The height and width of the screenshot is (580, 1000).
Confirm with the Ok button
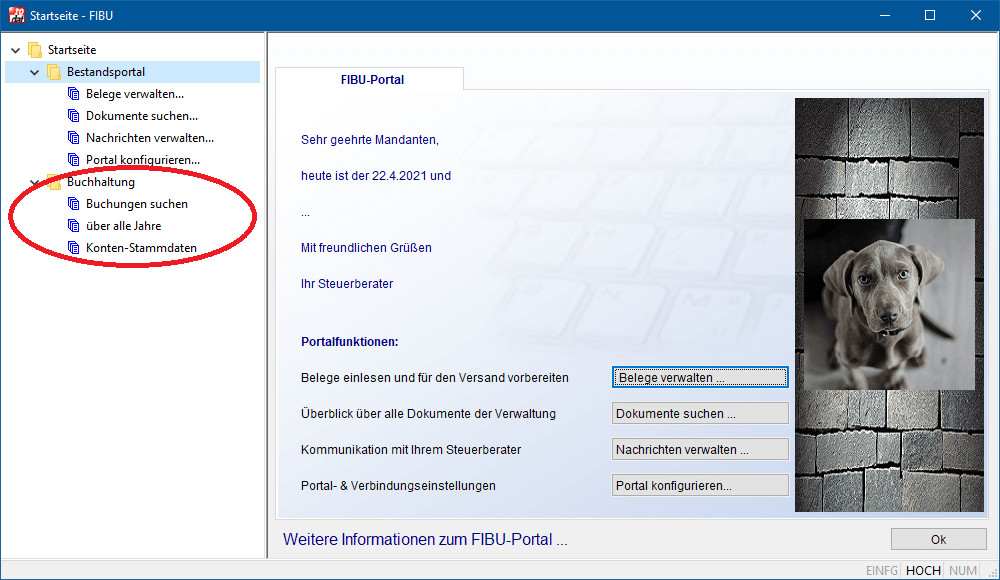point(938,539)
